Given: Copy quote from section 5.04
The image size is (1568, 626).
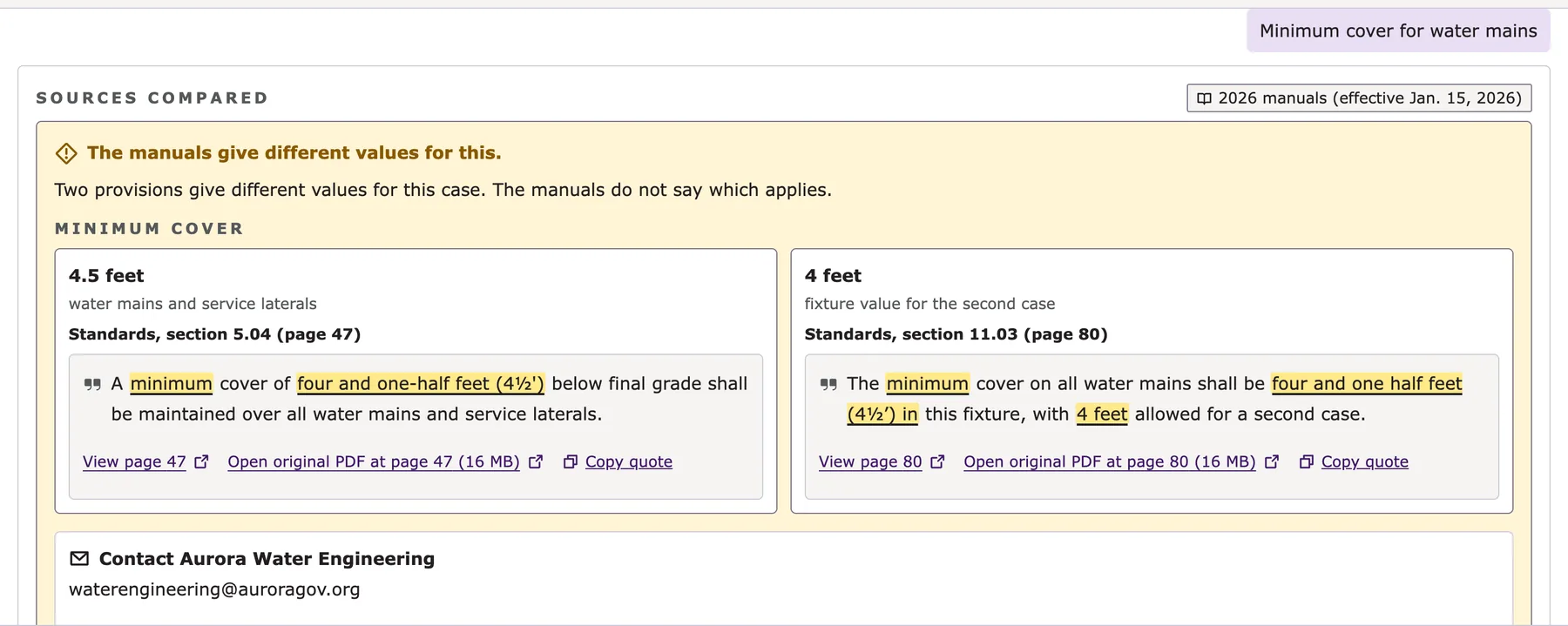Looking at the screenshot, I should click(x=629, y=461).
